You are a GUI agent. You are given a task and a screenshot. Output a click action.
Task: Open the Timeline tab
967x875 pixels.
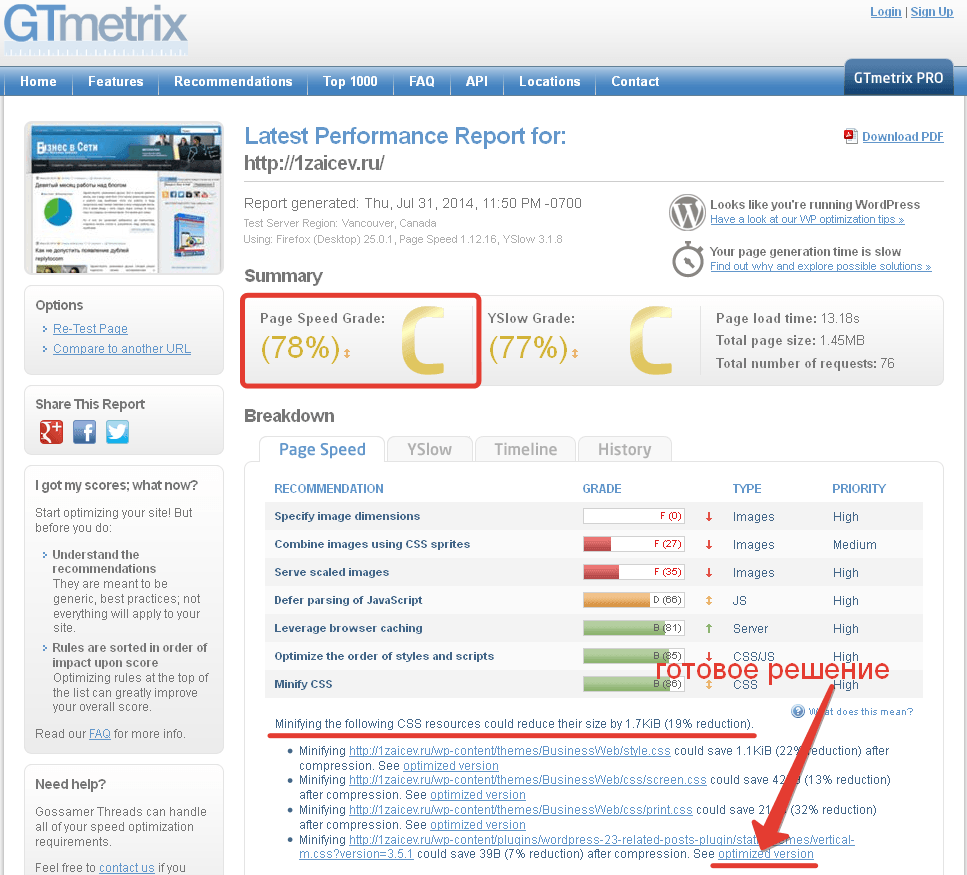click(525, 450)
